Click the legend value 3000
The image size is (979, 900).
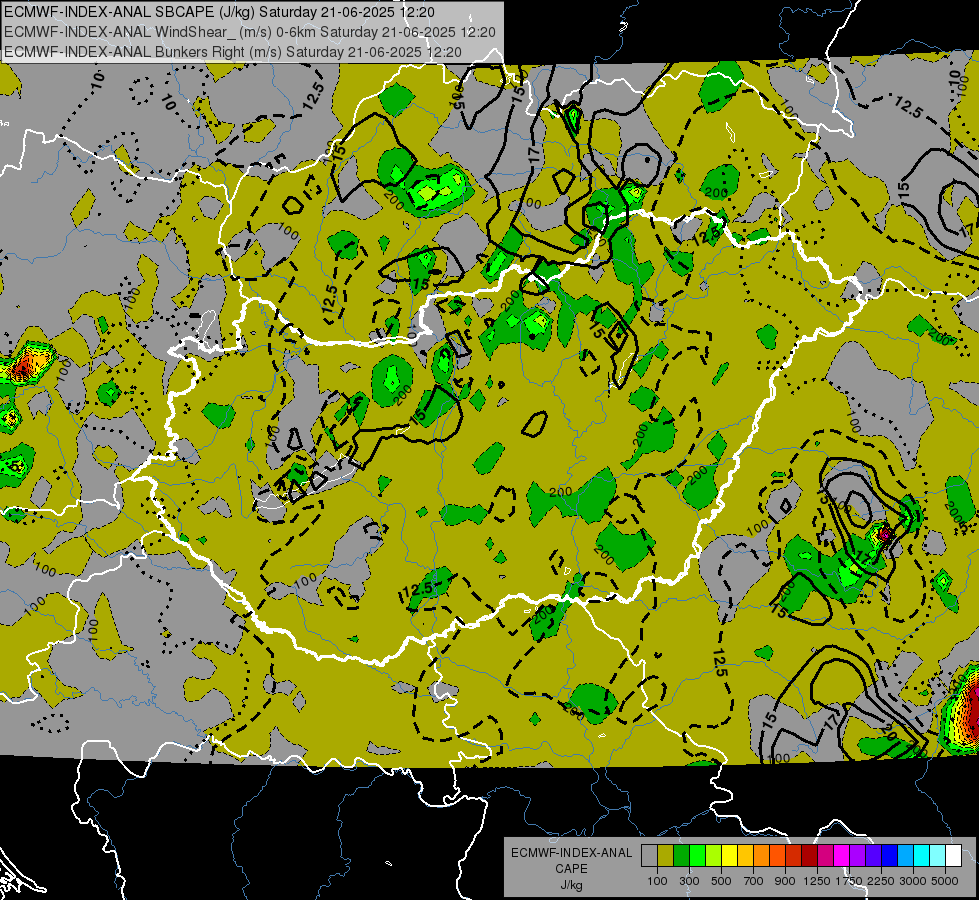click(x=913, y=881)
